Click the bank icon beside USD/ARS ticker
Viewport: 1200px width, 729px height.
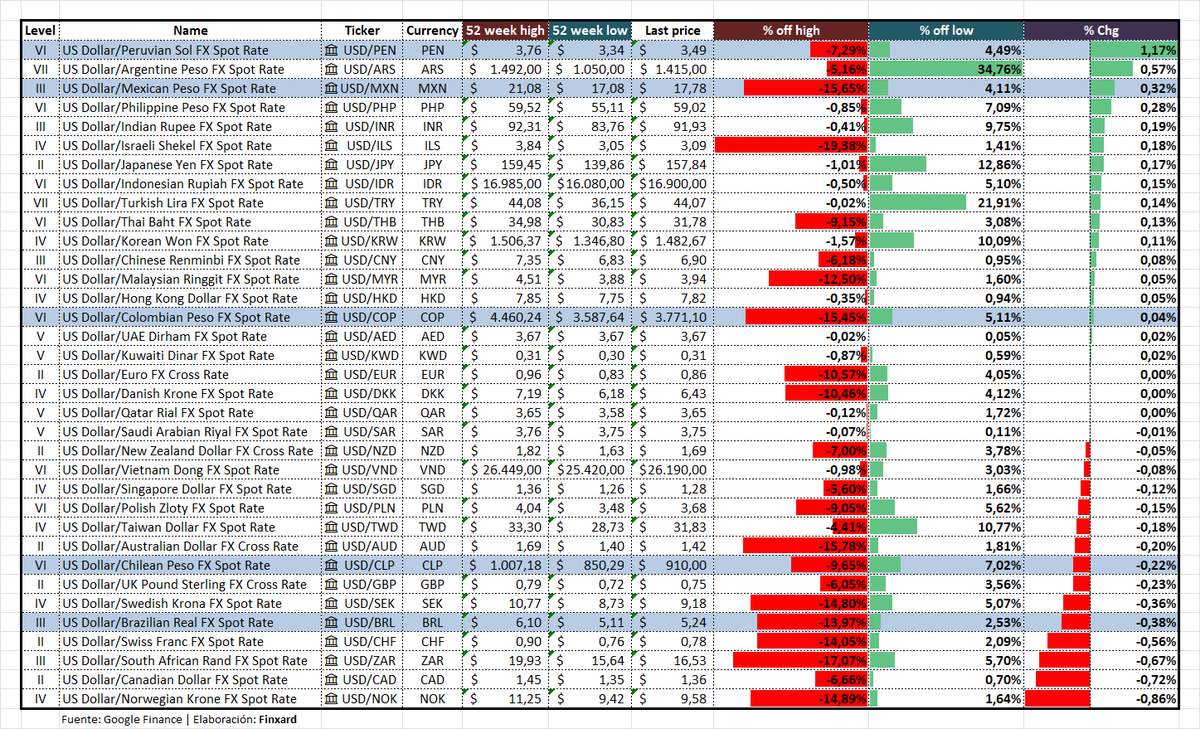(332, 69)
